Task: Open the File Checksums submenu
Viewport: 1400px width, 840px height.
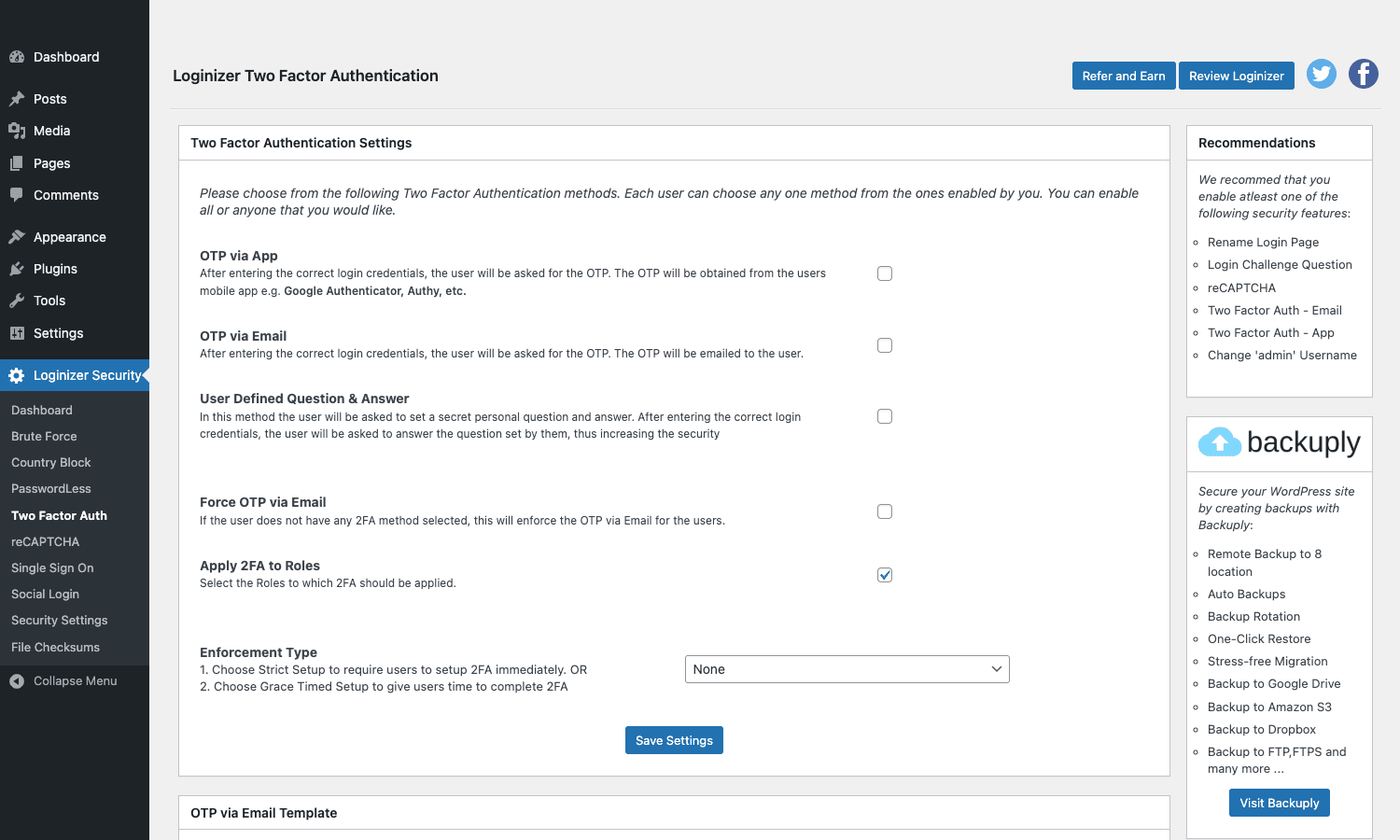Action: 56,647
